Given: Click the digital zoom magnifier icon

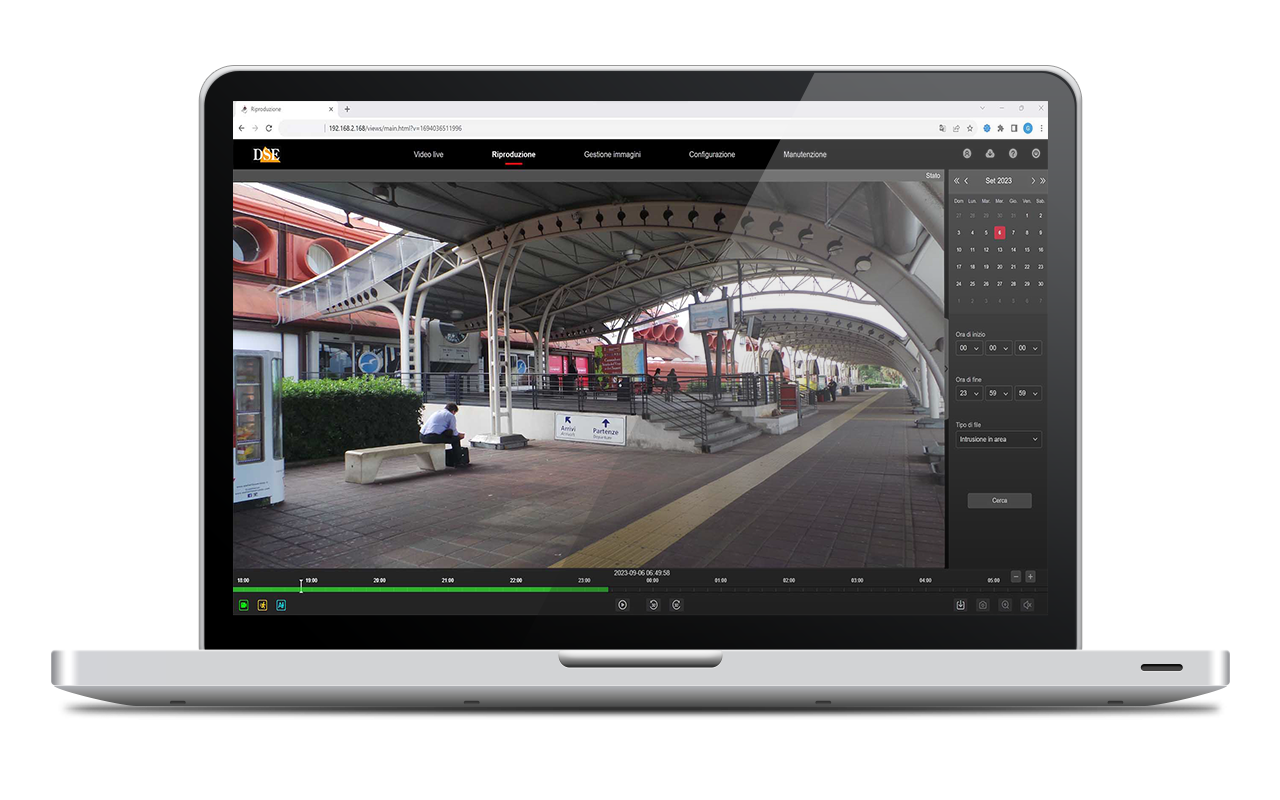Looking at the screenshot, I should point(1005,605).
